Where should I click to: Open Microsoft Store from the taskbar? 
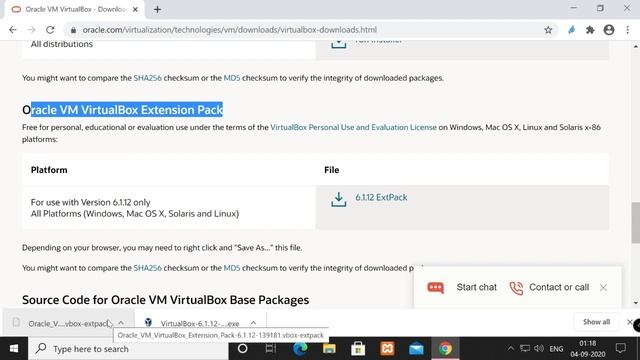[358, 349]
